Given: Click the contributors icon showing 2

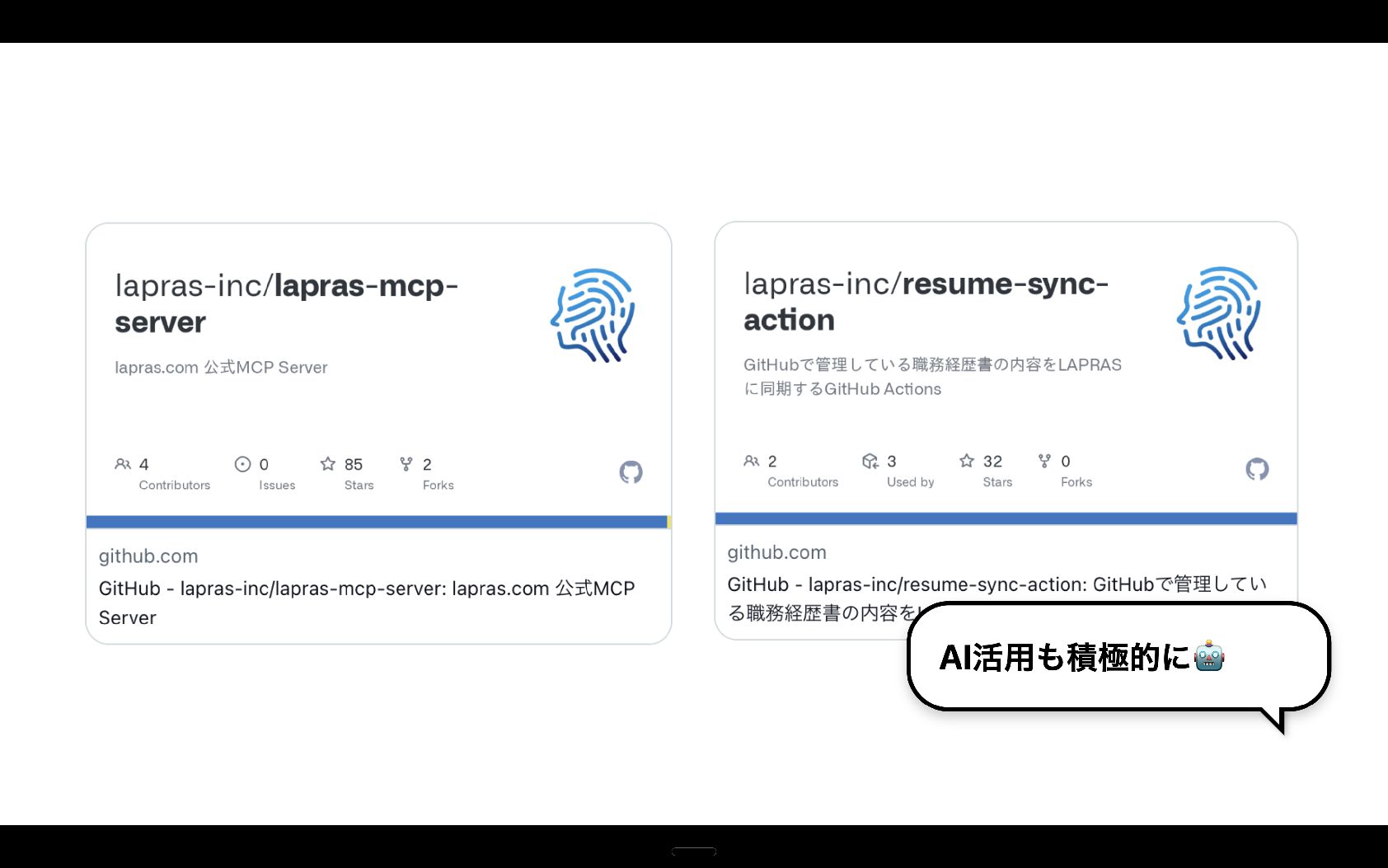Looking at the screenshot, I should [x=751, y=461].
